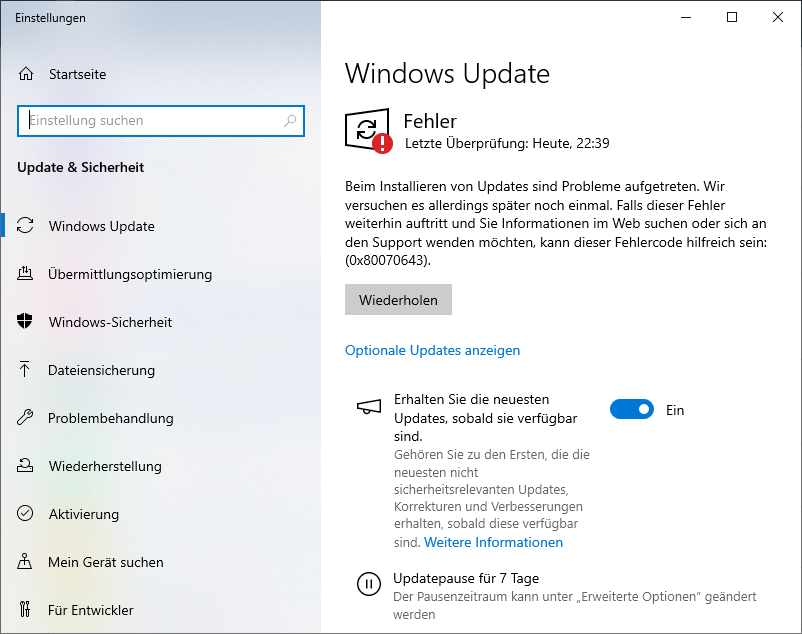This screenshot has width=802, height=634.
Task: Click the Windows-Sicherheit shield icon
Action: [x=25, y=321]
